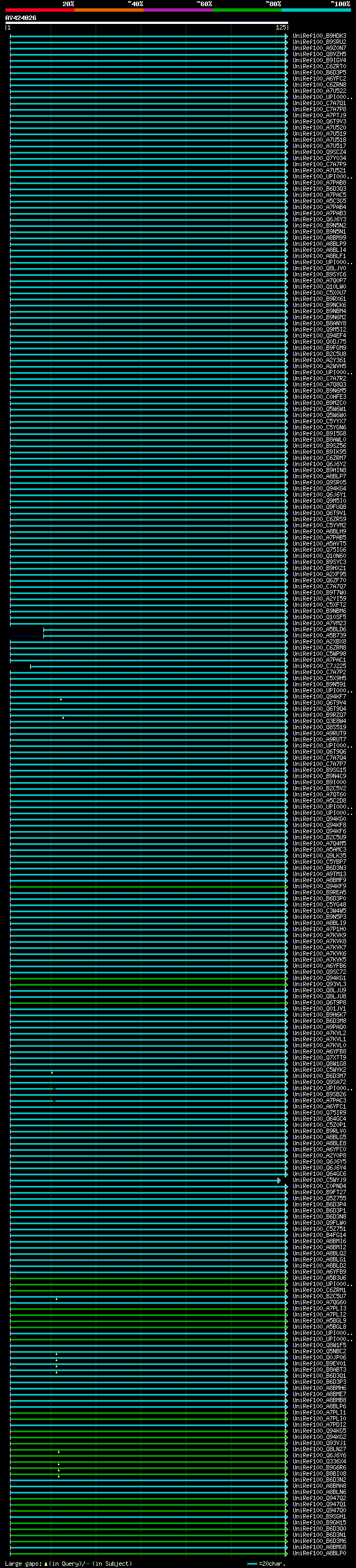Select UniRef100_A5C3G5 hit name

pyautogui.click(x=319, y=201)
